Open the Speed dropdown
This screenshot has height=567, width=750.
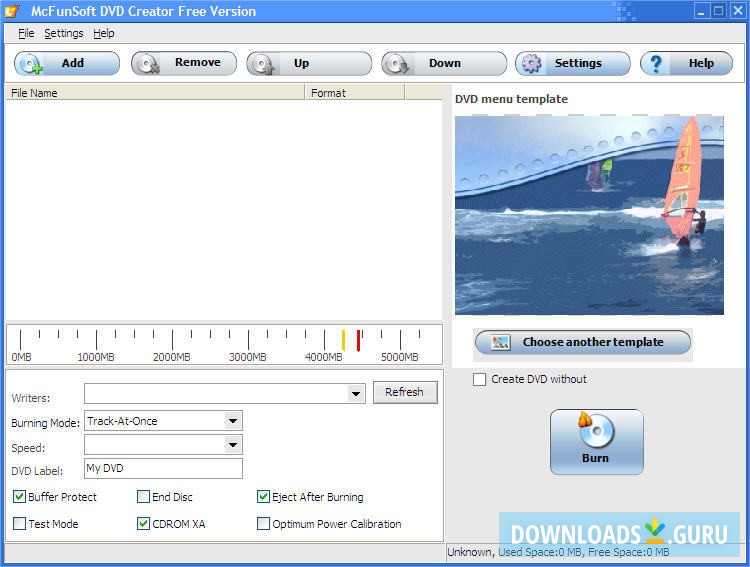[233, 445]
